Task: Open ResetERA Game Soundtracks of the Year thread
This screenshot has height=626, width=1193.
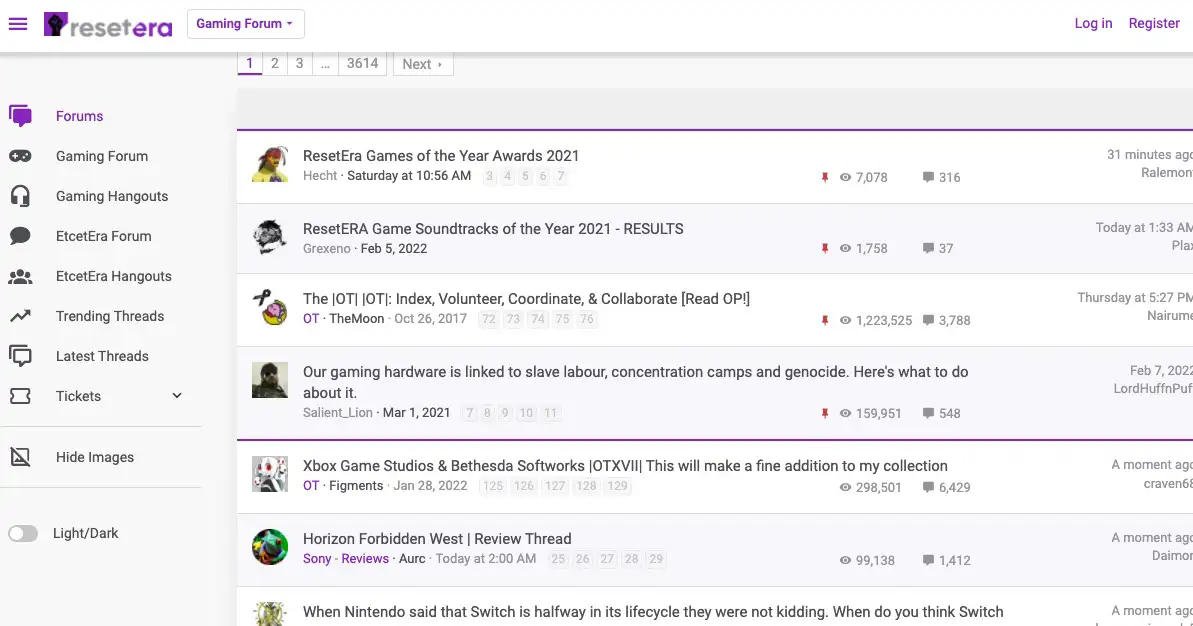Action: click(x=493, y=228)
